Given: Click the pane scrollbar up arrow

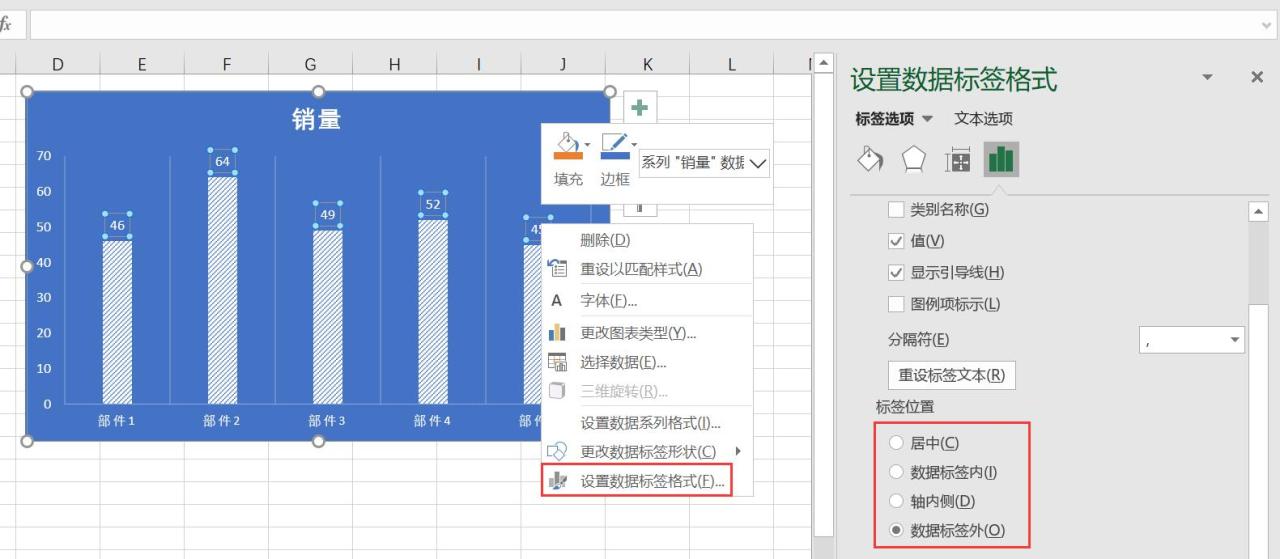Looking at the screenshot, I should (x=1258, y=211).
